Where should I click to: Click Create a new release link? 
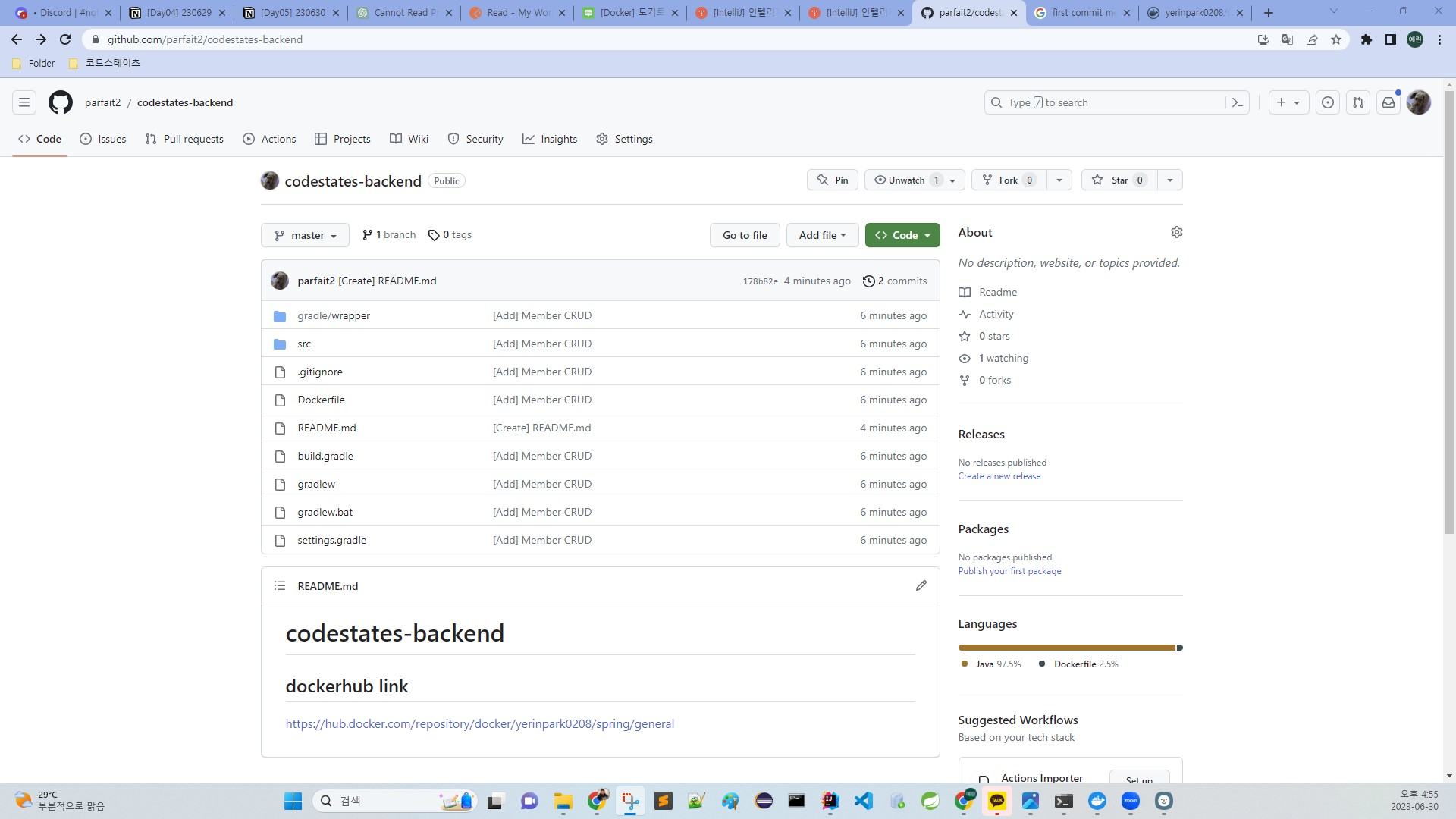coord(999,476)
